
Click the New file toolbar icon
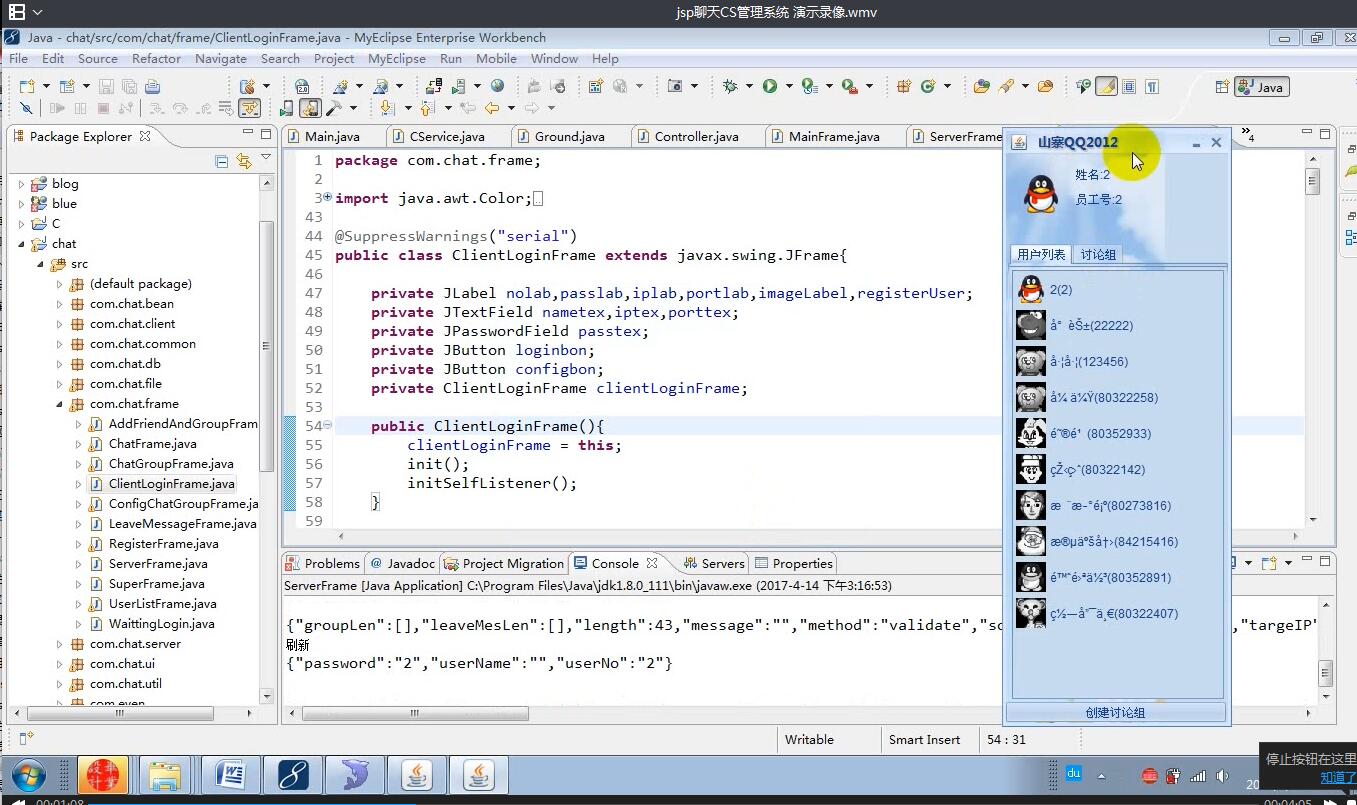(x=26, y=86)
